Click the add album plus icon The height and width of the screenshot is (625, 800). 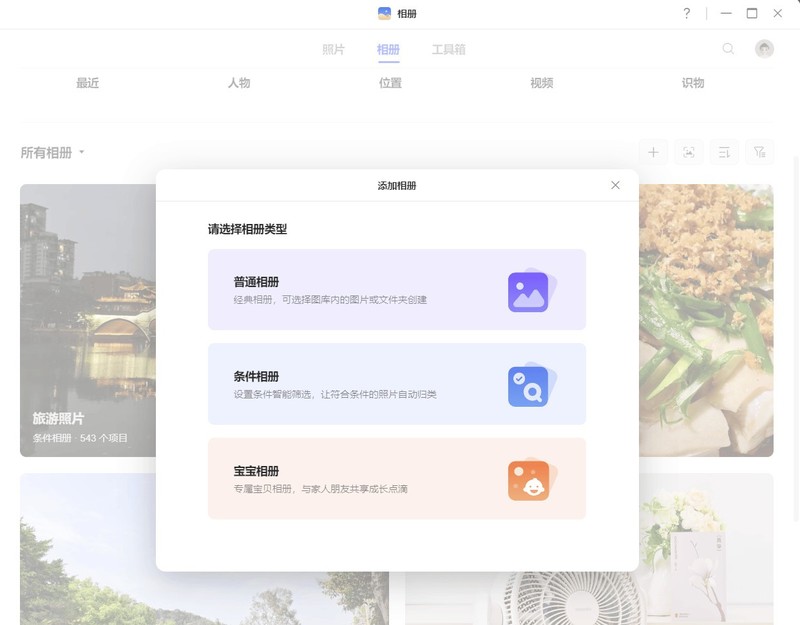coord(654,152)
